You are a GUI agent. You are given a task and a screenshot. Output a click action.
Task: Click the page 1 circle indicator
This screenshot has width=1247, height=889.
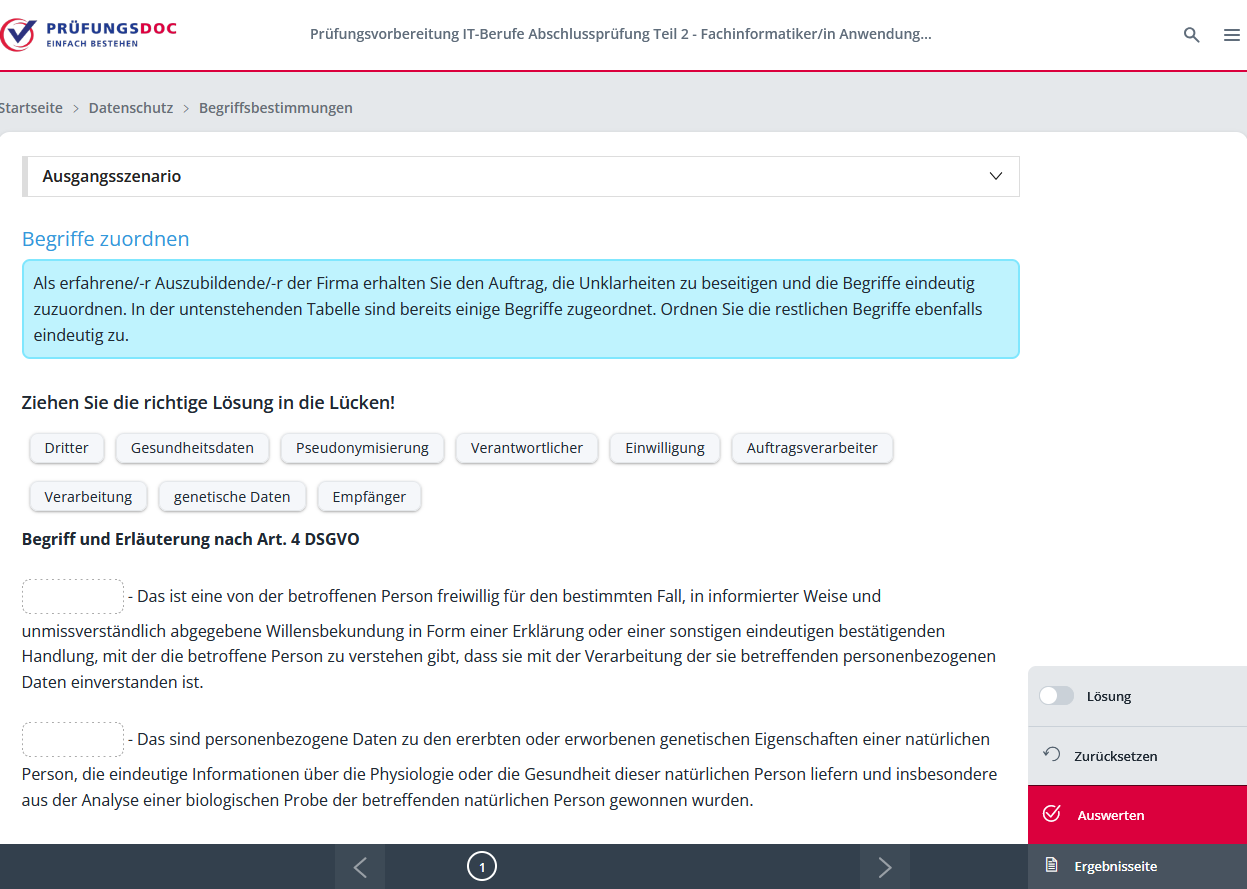tap(482, 867)
